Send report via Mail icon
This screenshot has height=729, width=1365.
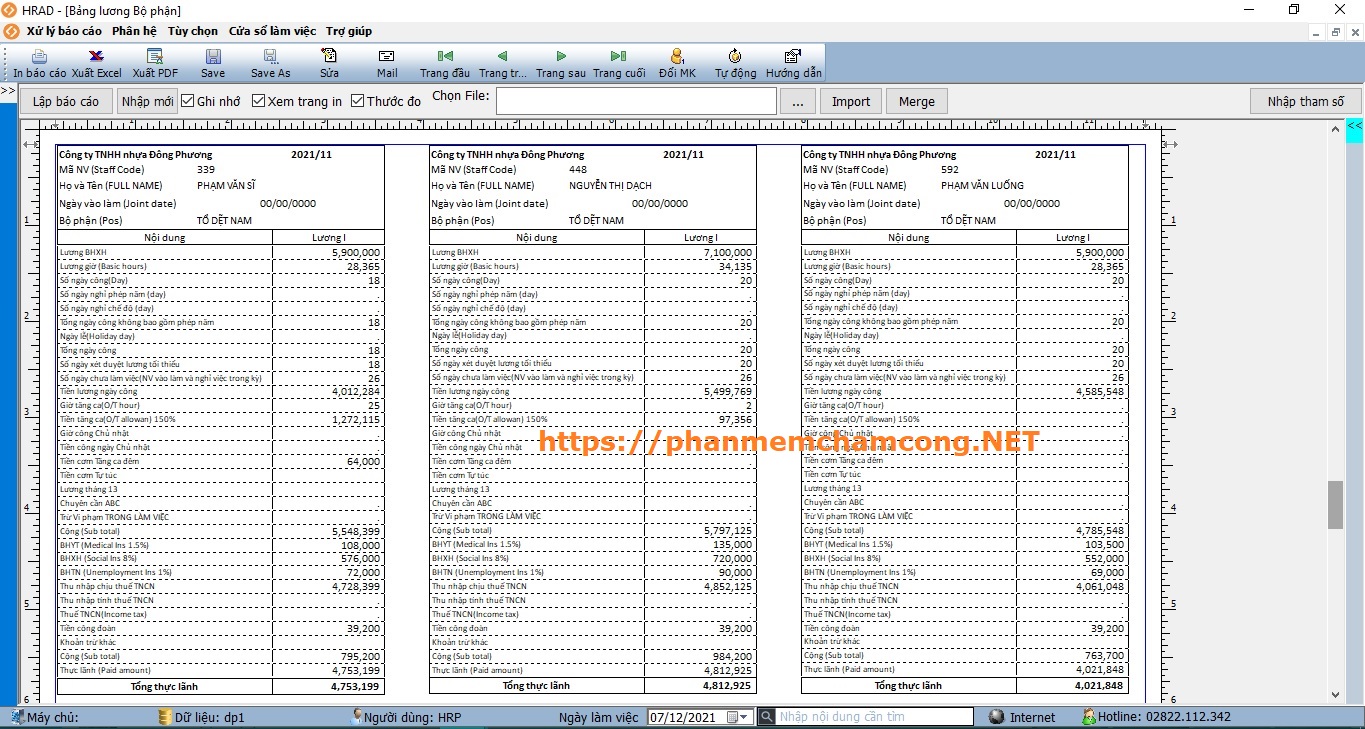click(387, 57)
